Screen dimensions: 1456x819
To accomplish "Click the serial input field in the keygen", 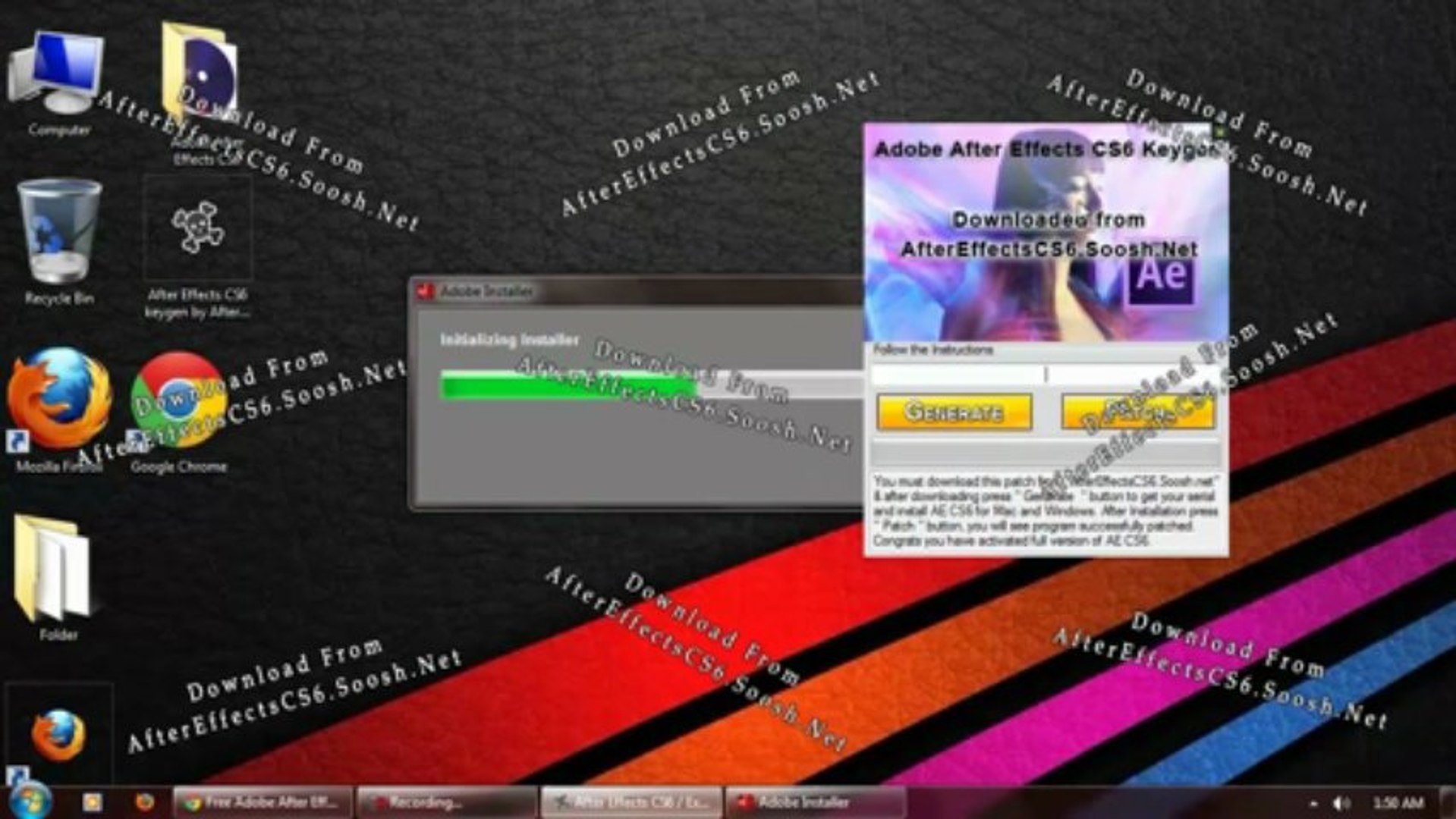I will click(1046, 374).
